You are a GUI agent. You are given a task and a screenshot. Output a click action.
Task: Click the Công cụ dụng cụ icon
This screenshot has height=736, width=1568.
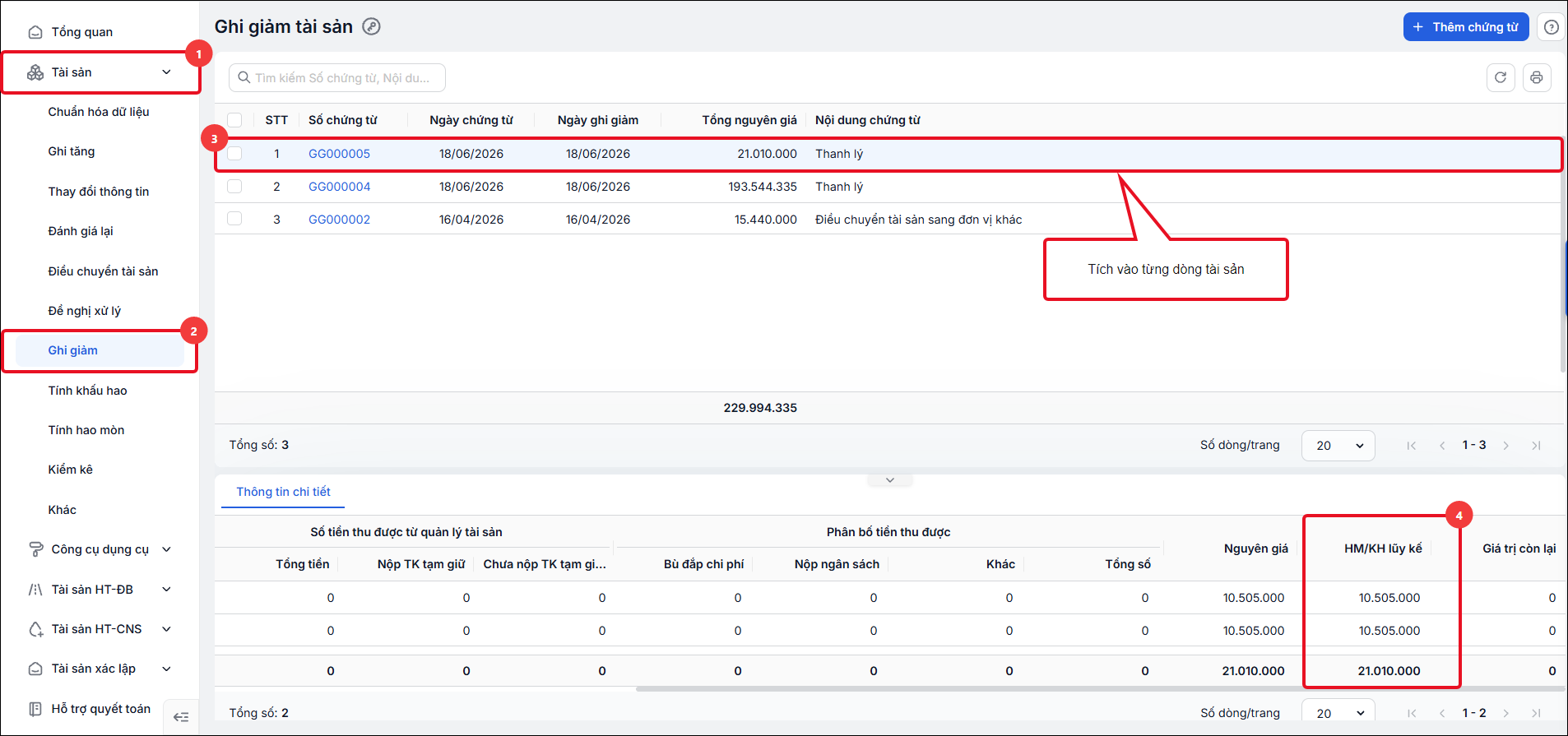pyautogui.click(x=35, y=549)
